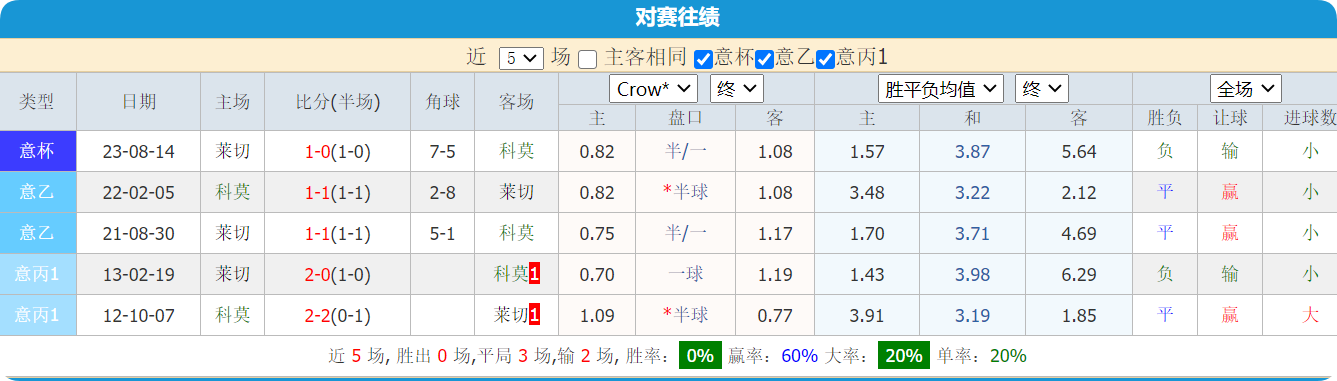Image resolution: width=1337 pixels, height=381 pixels.
Task: Click the 输 handicap result in the 13-02-19 row
Action: 1230,275
